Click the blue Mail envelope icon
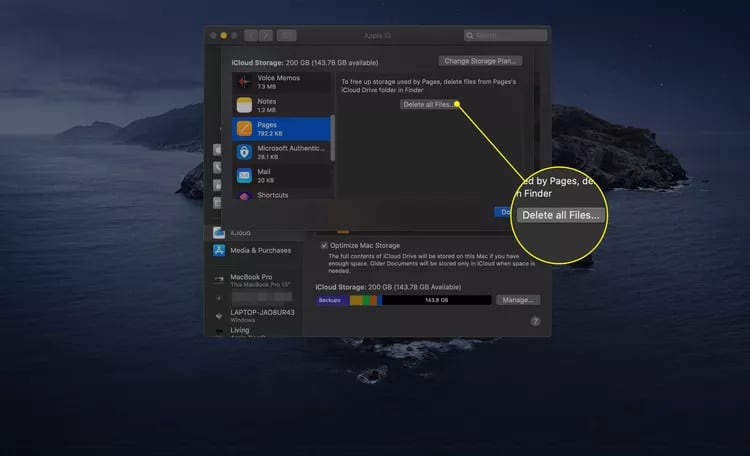The height and width of the screenshot is (456, 750). coord(244,176)
